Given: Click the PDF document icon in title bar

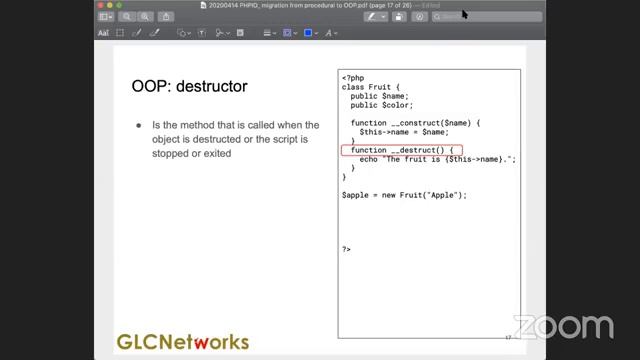Looking at the screenshot, I should (x=203, y=5).
